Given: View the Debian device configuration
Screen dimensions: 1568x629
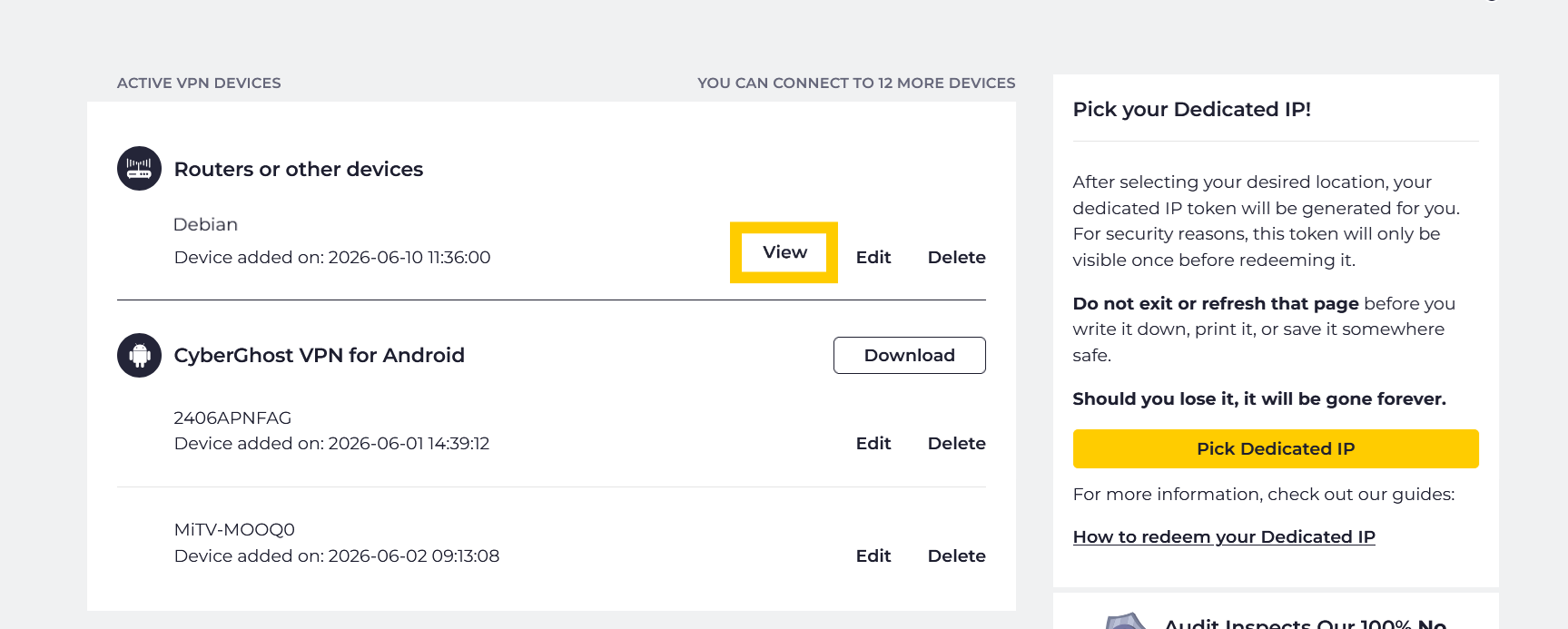Looking at the screenshot, I should (784, 252).
